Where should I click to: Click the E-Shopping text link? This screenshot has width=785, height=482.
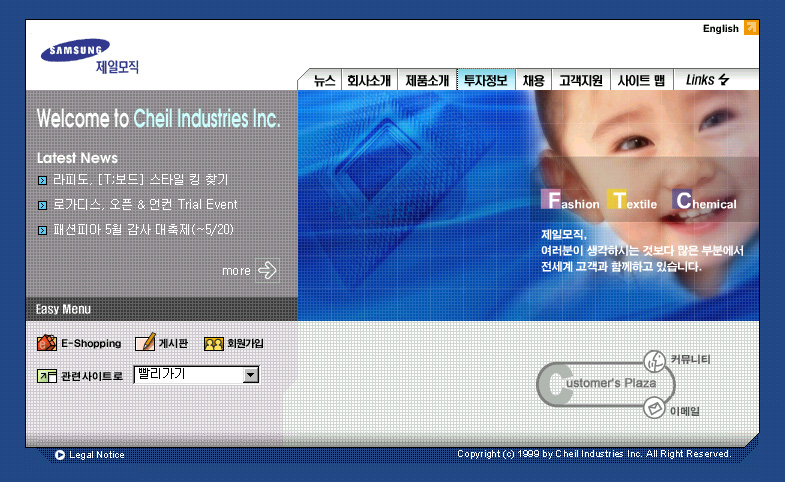tap(91, 343)
